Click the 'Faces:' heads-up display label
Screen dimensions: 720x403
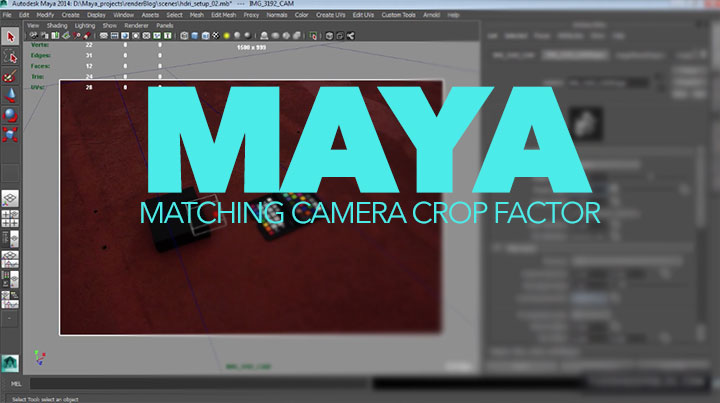[40, 66]
